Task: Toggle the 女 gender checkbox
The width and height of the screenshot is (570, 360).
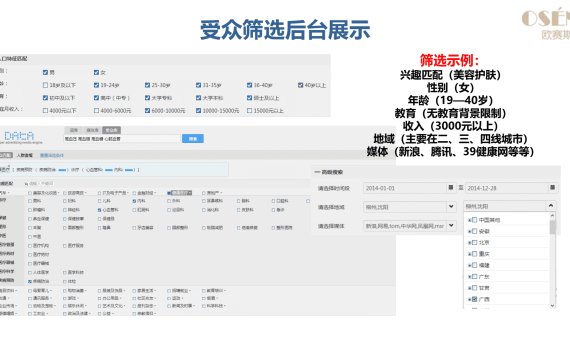Action: 96,72
